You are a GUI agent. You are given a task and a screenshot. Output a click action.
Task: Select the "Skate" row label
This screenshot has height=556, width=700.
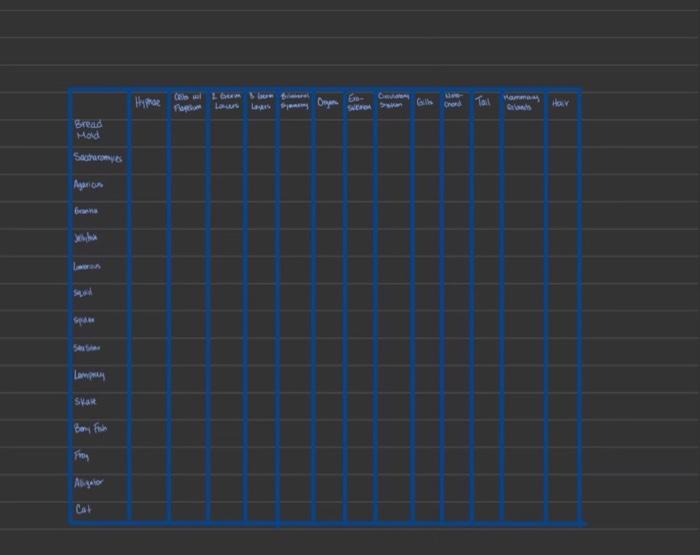pos(85,401)
